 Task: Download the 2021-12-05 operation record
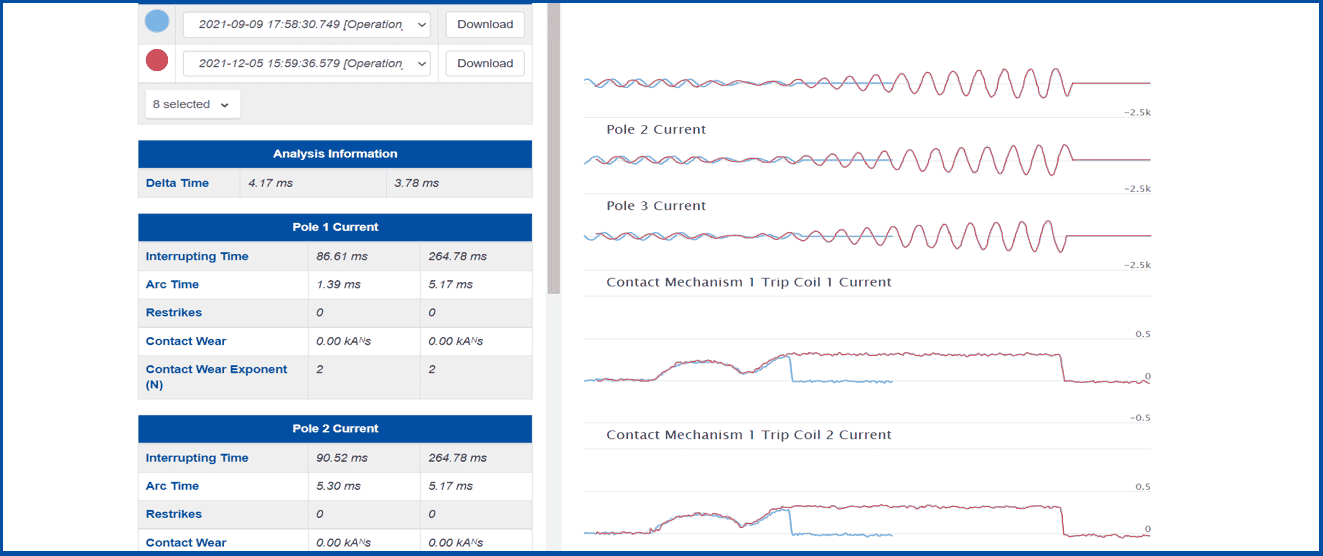coord(485,63)
